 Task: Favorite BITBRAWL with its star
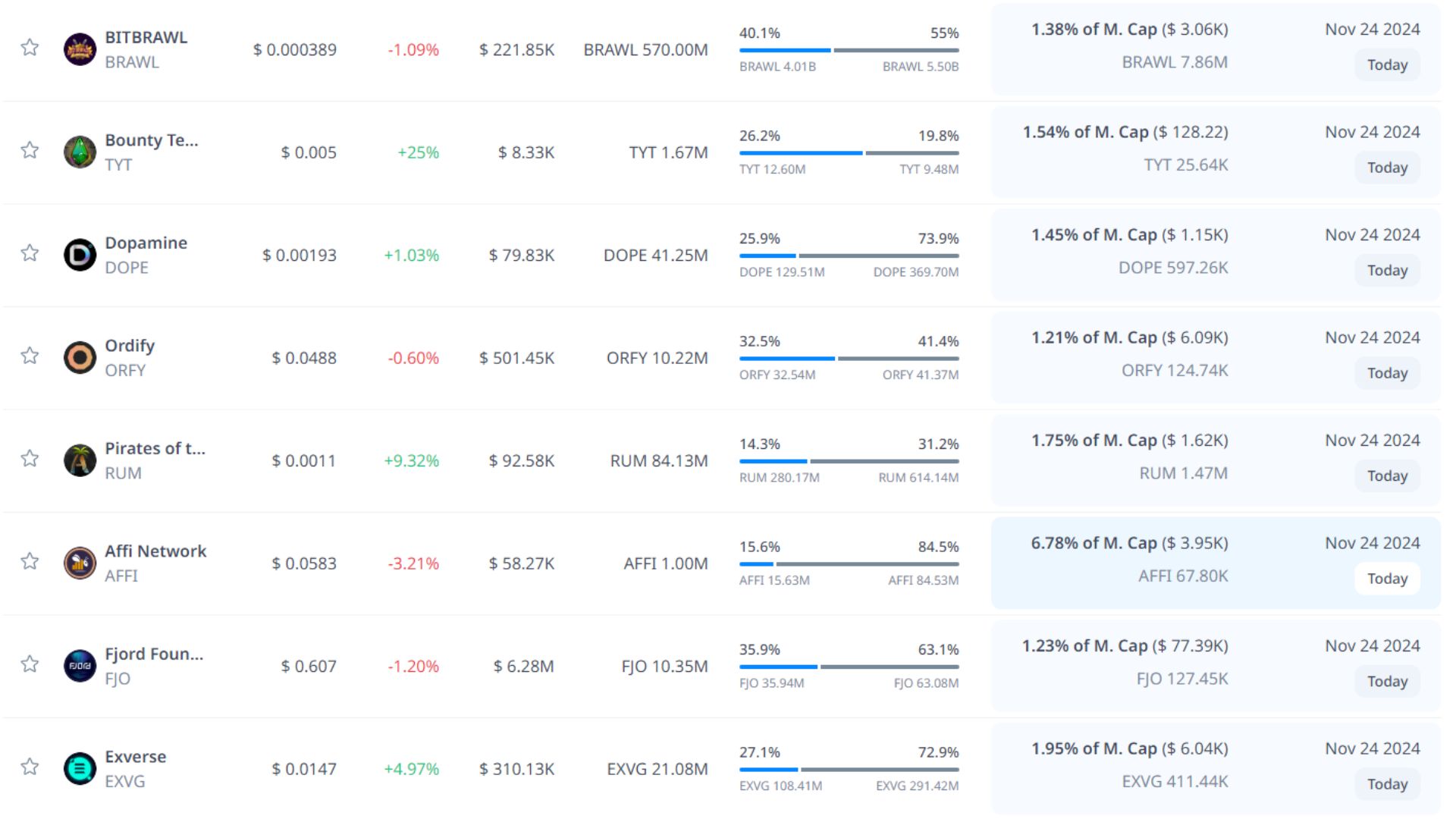pyautogui.click(x=30, y=48)
